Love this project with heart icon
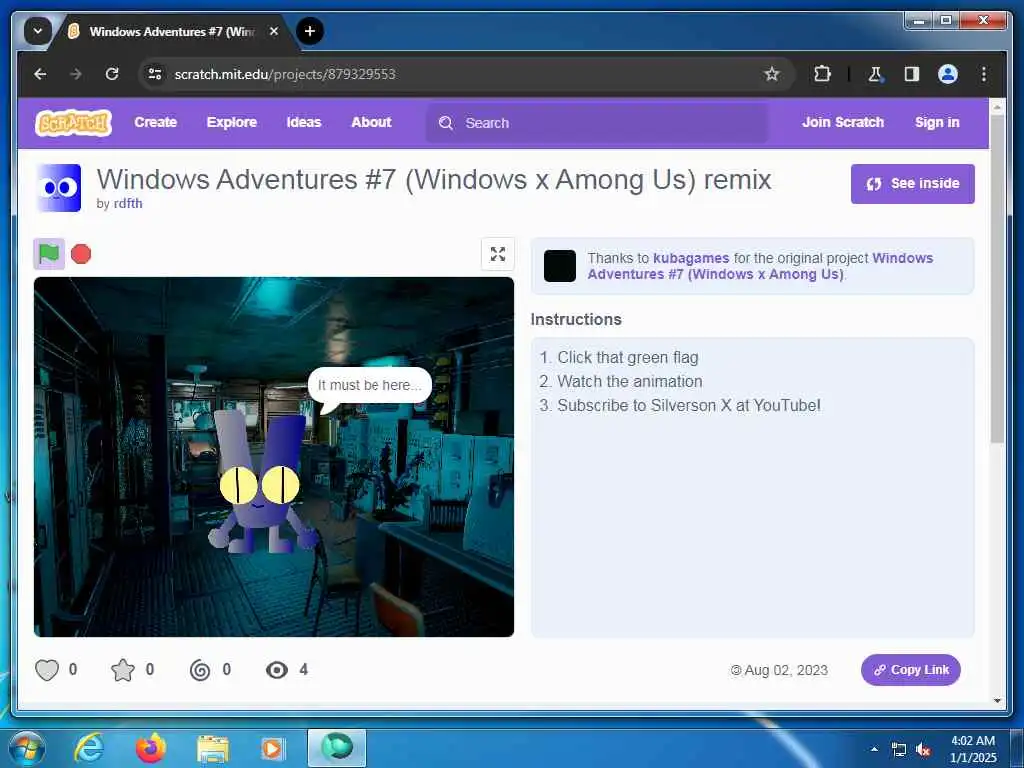Image resolution: width=1024 pixels, height=768 pixels. pyautogui.click(x=47, y=670)
